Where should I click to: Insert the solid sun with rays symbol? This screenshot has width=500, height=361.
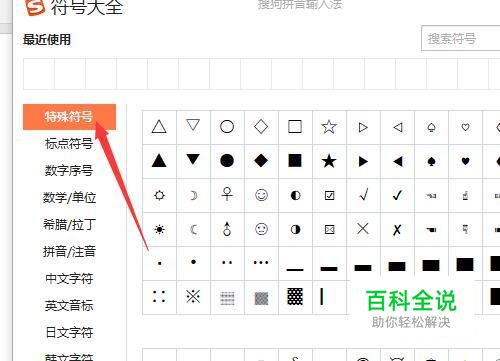click(159, 229)
